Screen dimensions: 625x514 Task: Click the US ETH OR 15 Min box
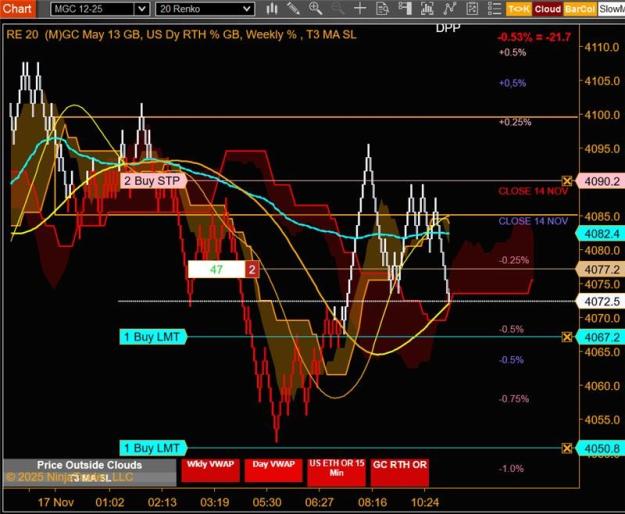[x=336, y=472]
